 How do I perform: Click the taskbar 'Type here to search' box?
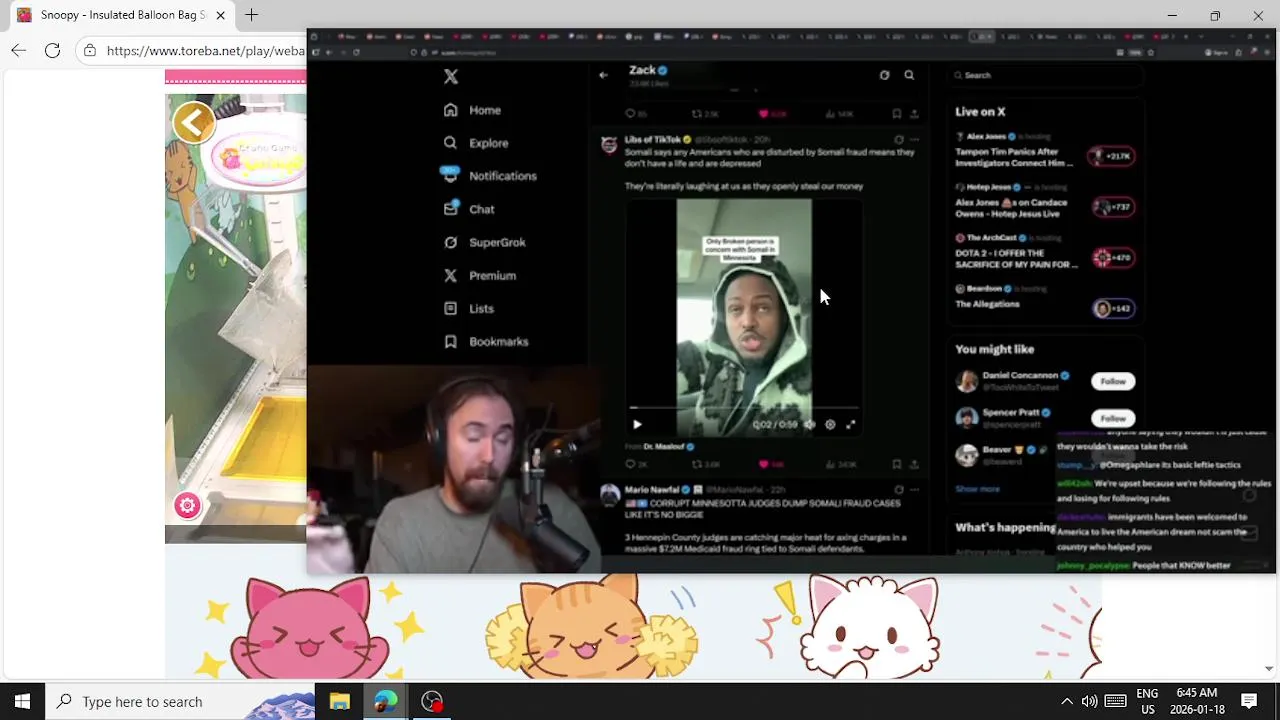[x=180, y=701]
